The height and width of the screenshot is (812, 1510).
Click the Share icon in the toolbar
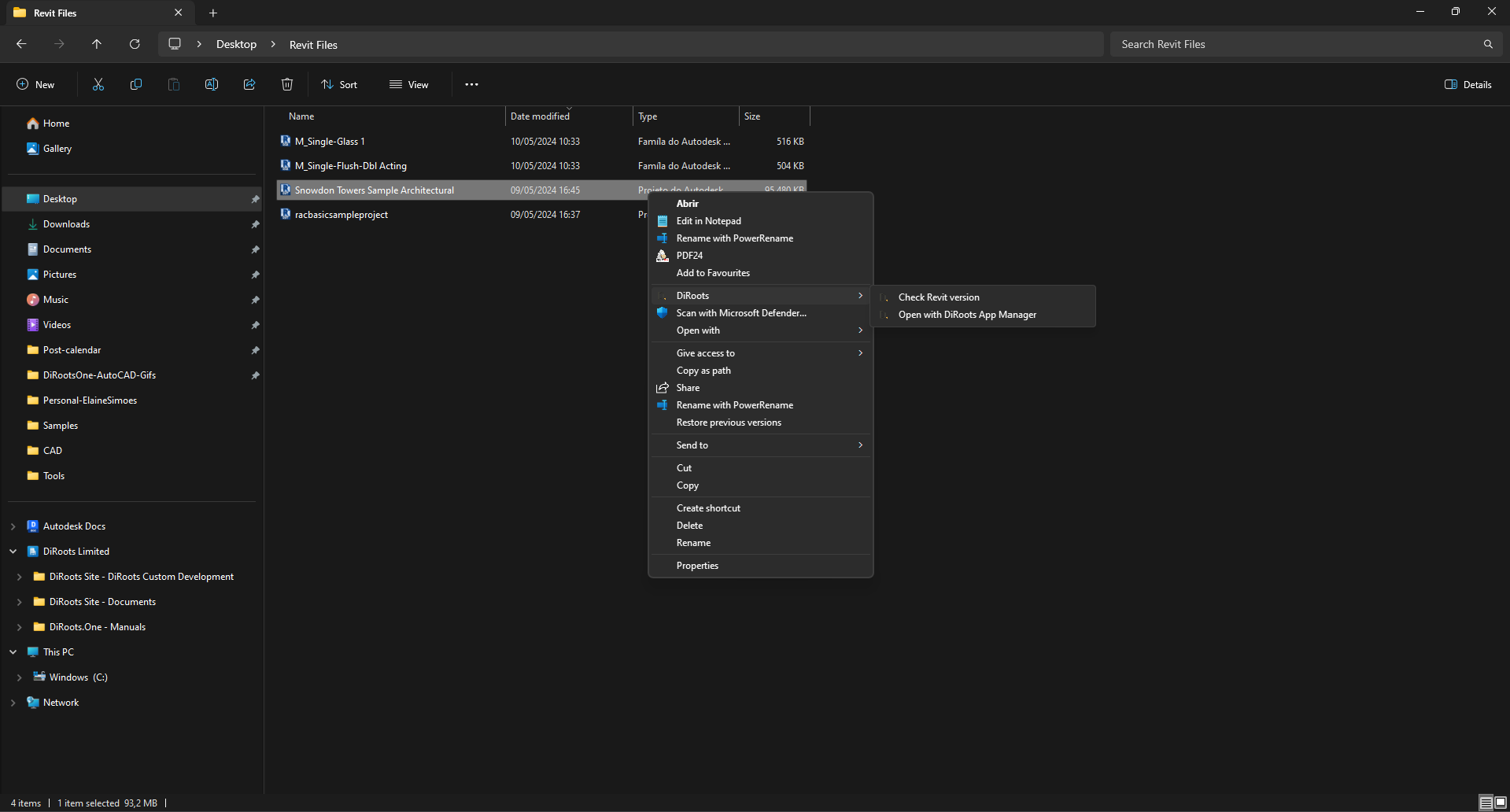249,84
